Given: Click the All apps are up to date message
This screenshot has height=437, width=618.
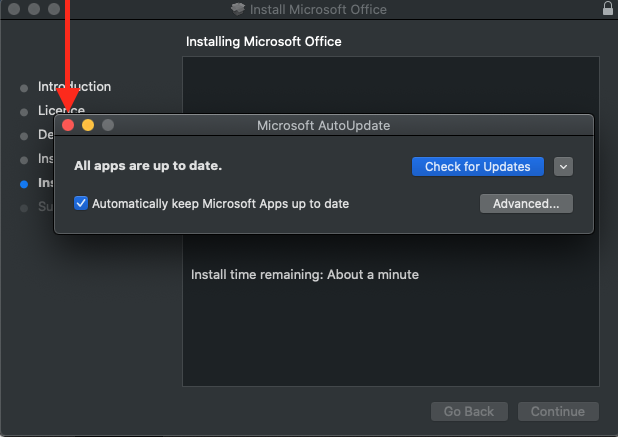Looking at the screenshot, I should (x=148, y=166).
